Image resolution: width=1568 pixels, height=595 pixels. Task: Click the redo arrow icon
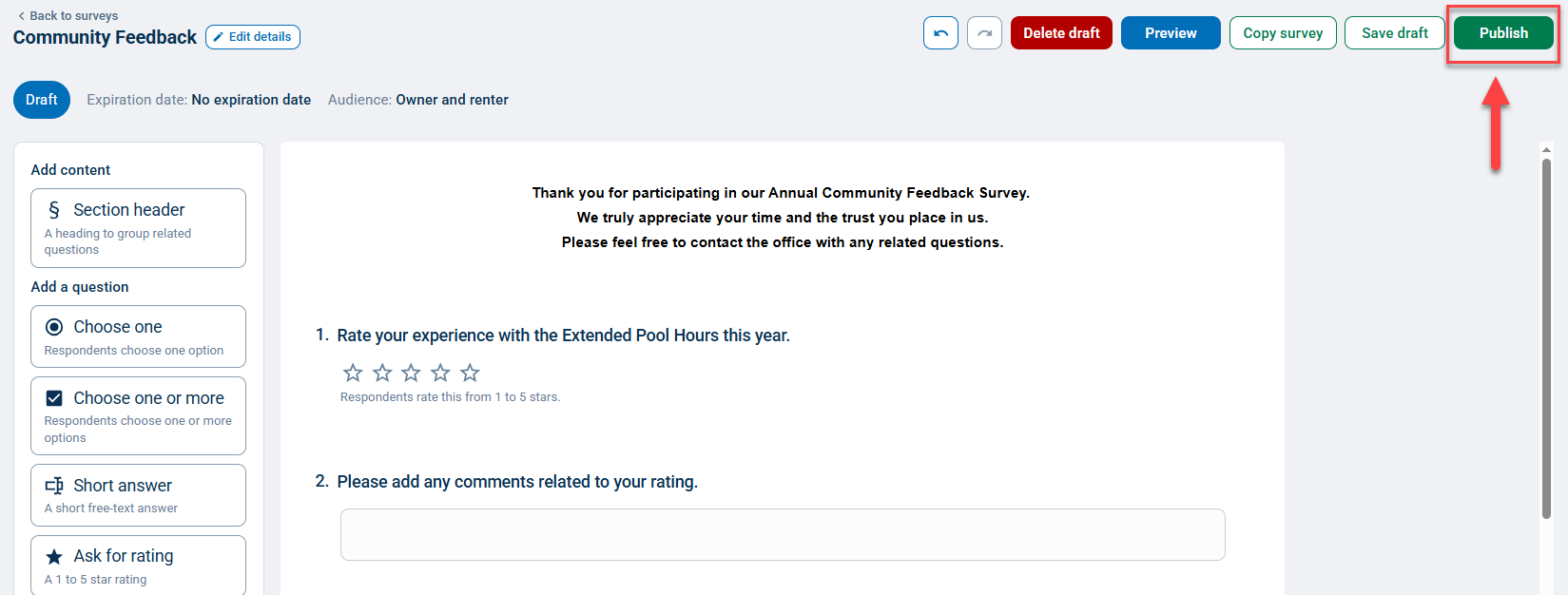(x=984, y=33)
